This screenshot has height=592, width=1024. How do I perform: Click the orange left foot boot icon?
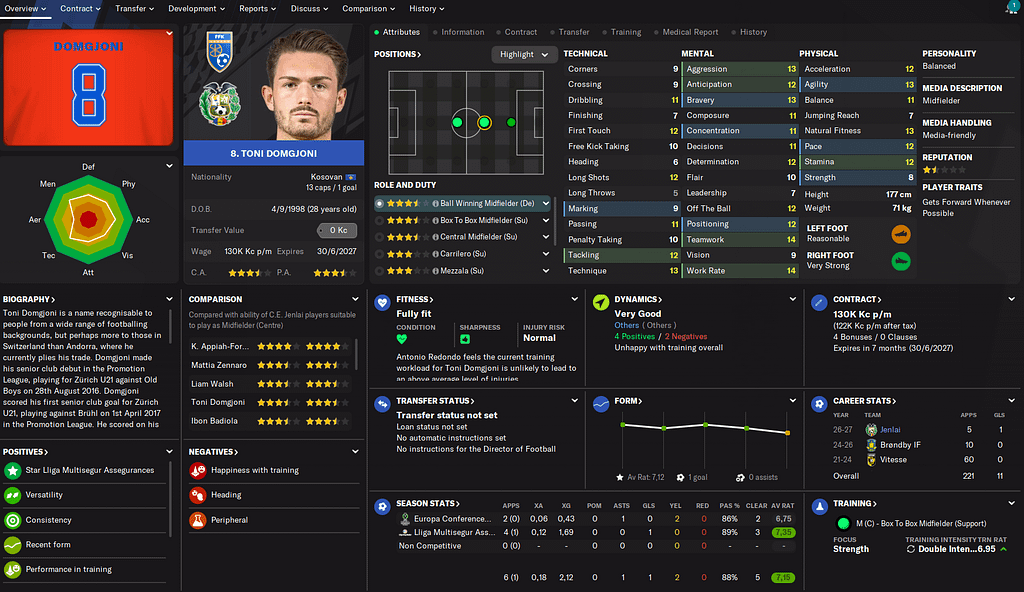[x=901, y=234]
